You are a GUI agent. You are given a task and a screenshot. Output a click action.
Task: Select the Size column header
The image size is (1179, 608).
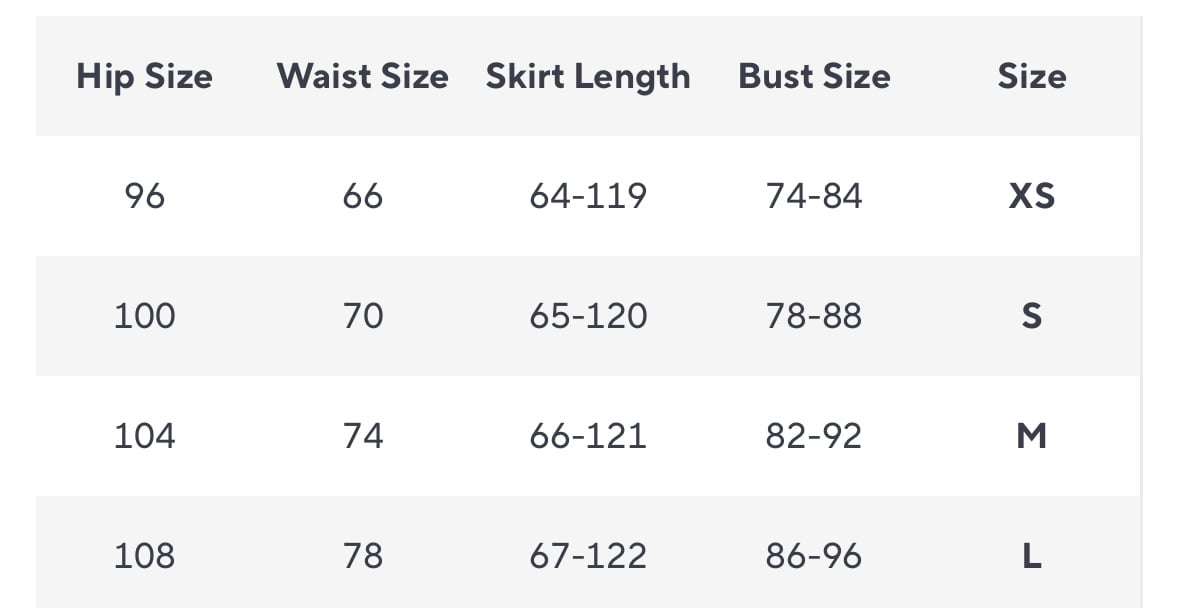(x=1031, y=77)
